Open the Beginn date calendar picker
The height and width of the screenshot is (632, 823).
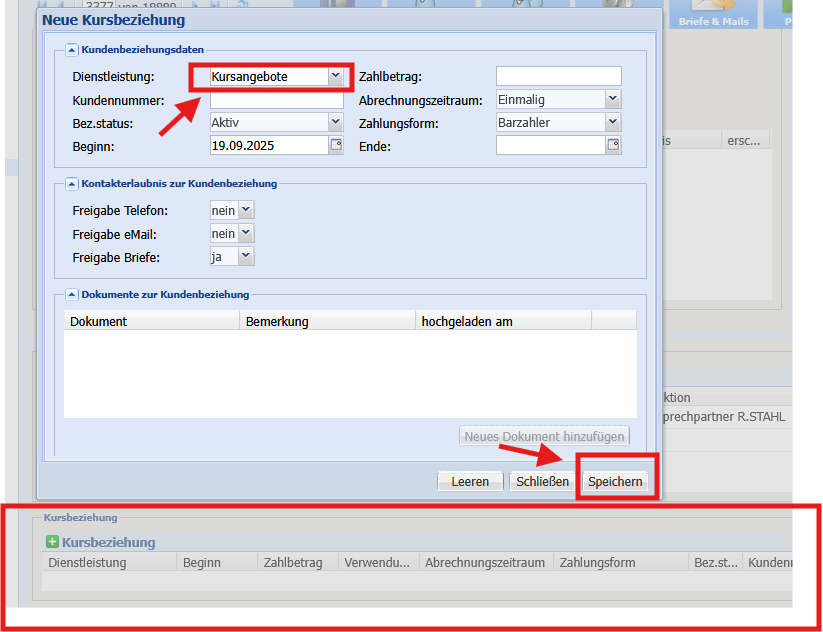point(335,145)
